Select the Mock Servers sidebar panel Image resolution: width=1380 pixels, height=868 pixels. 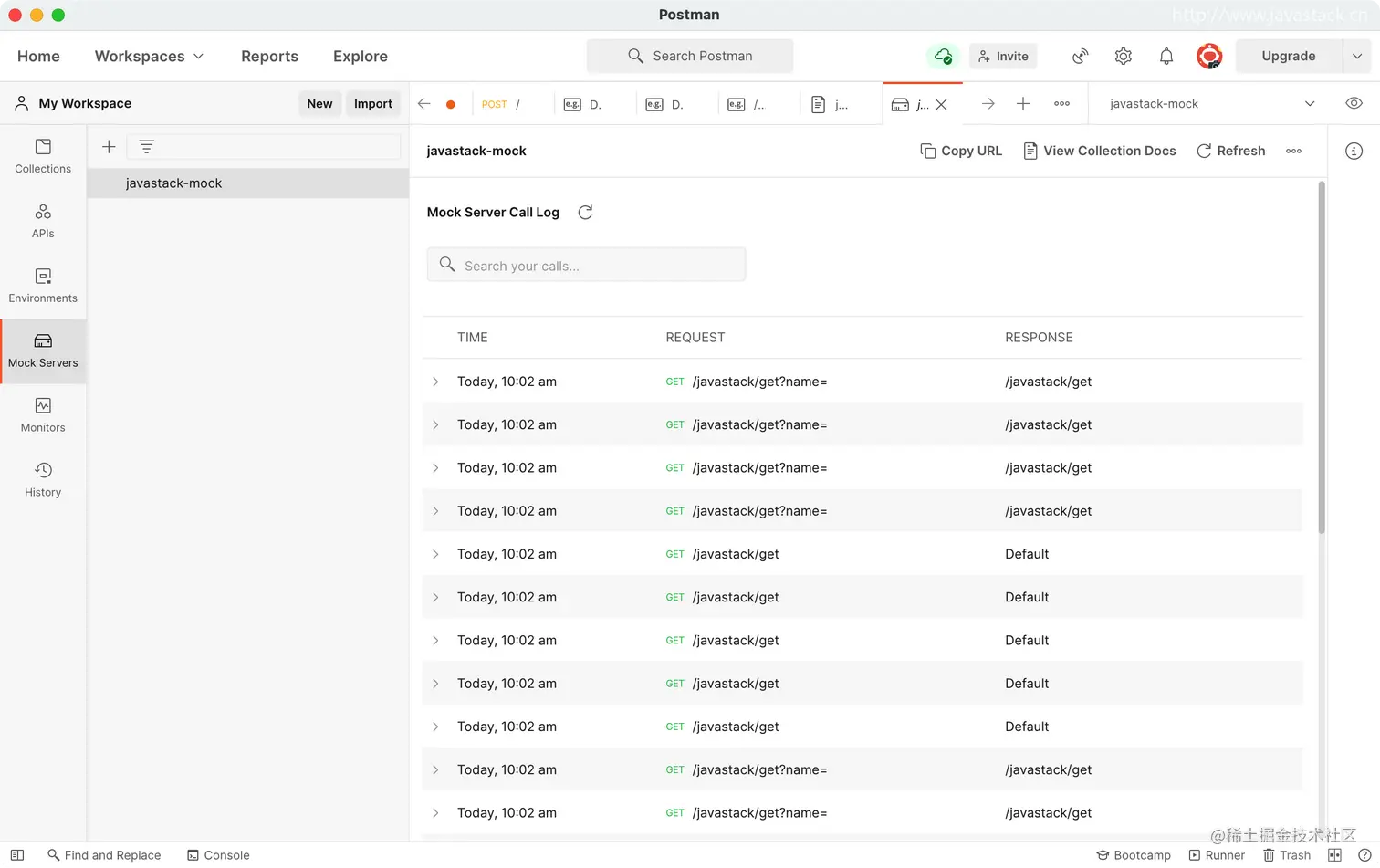coord(43,350)
